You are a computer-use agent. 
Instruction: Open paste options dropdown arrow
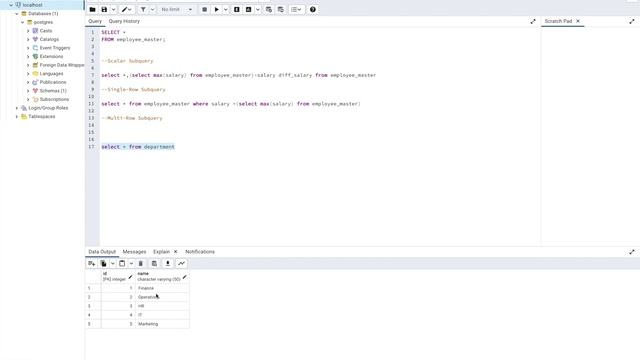(131, 264)
